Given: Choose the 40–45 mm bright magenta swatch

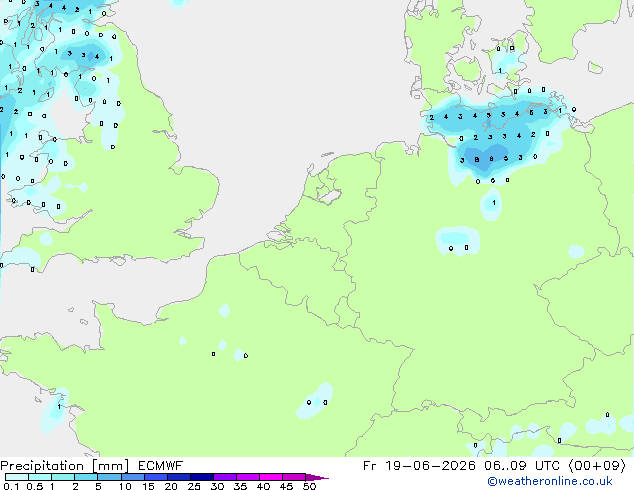Looking at the screenshot, I should [x=271, y=477].
